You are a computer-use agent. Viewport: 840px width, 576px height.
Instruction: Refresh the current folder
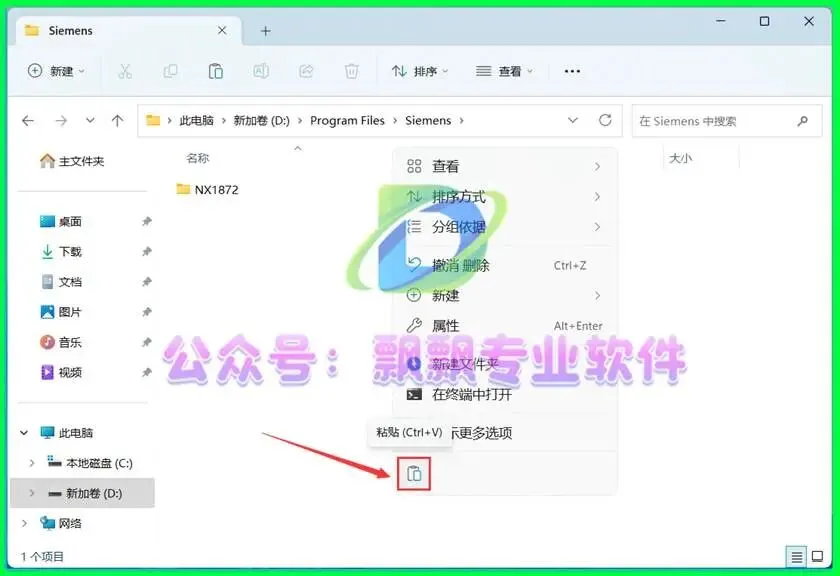click(605, 120)
